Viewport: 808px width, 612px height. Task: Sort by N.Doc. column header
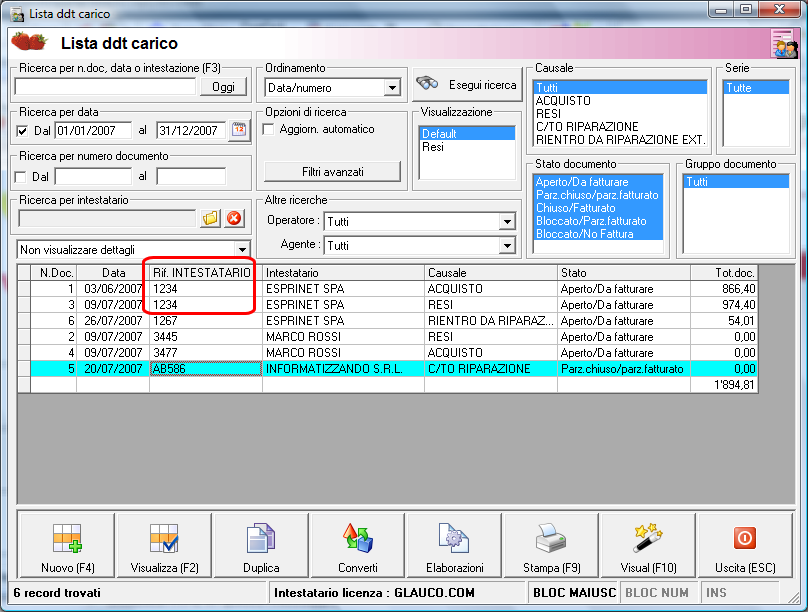54,273
